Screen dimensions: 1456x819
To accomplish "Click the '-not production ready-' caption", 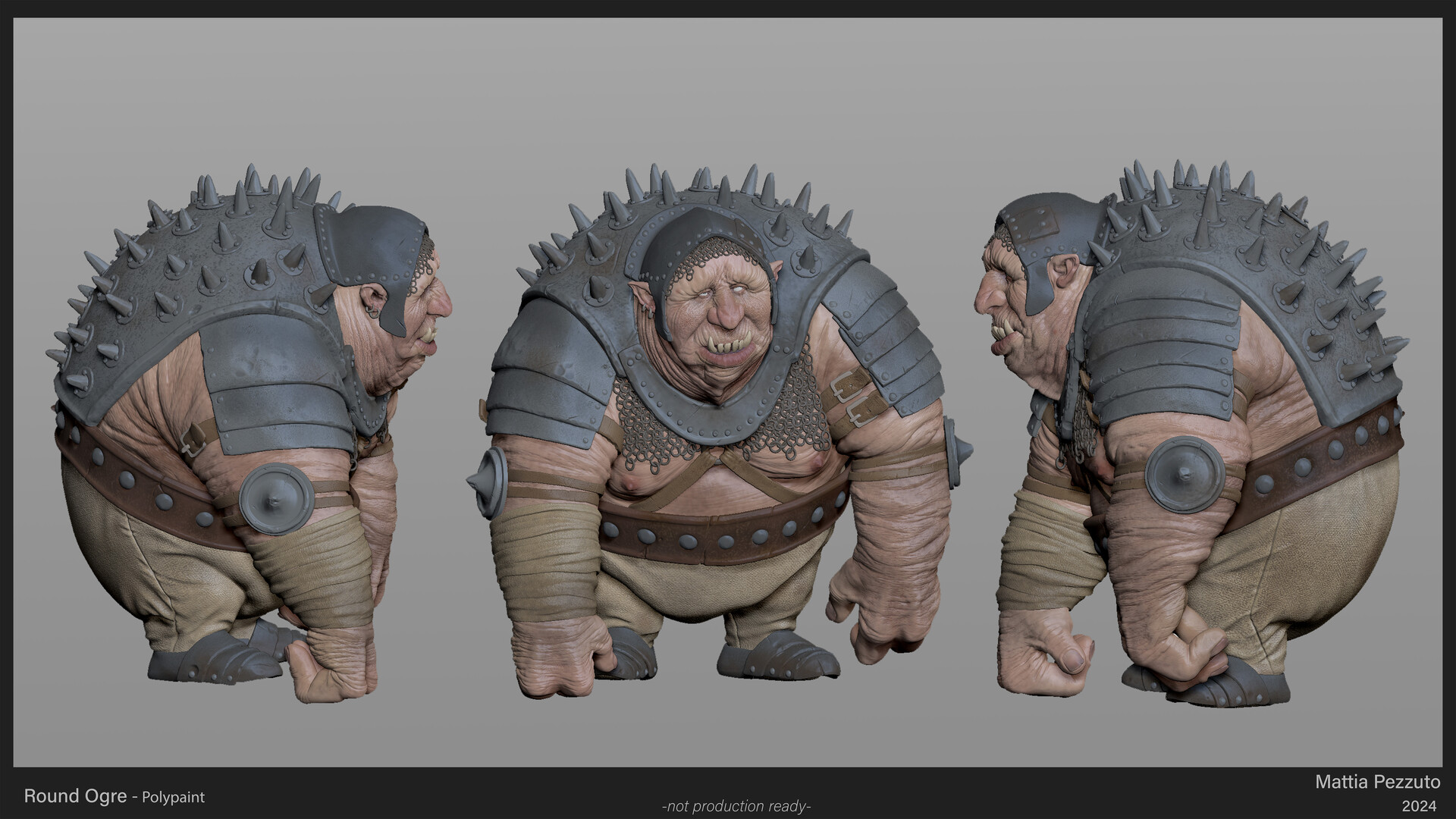I will tap(736, 807).
